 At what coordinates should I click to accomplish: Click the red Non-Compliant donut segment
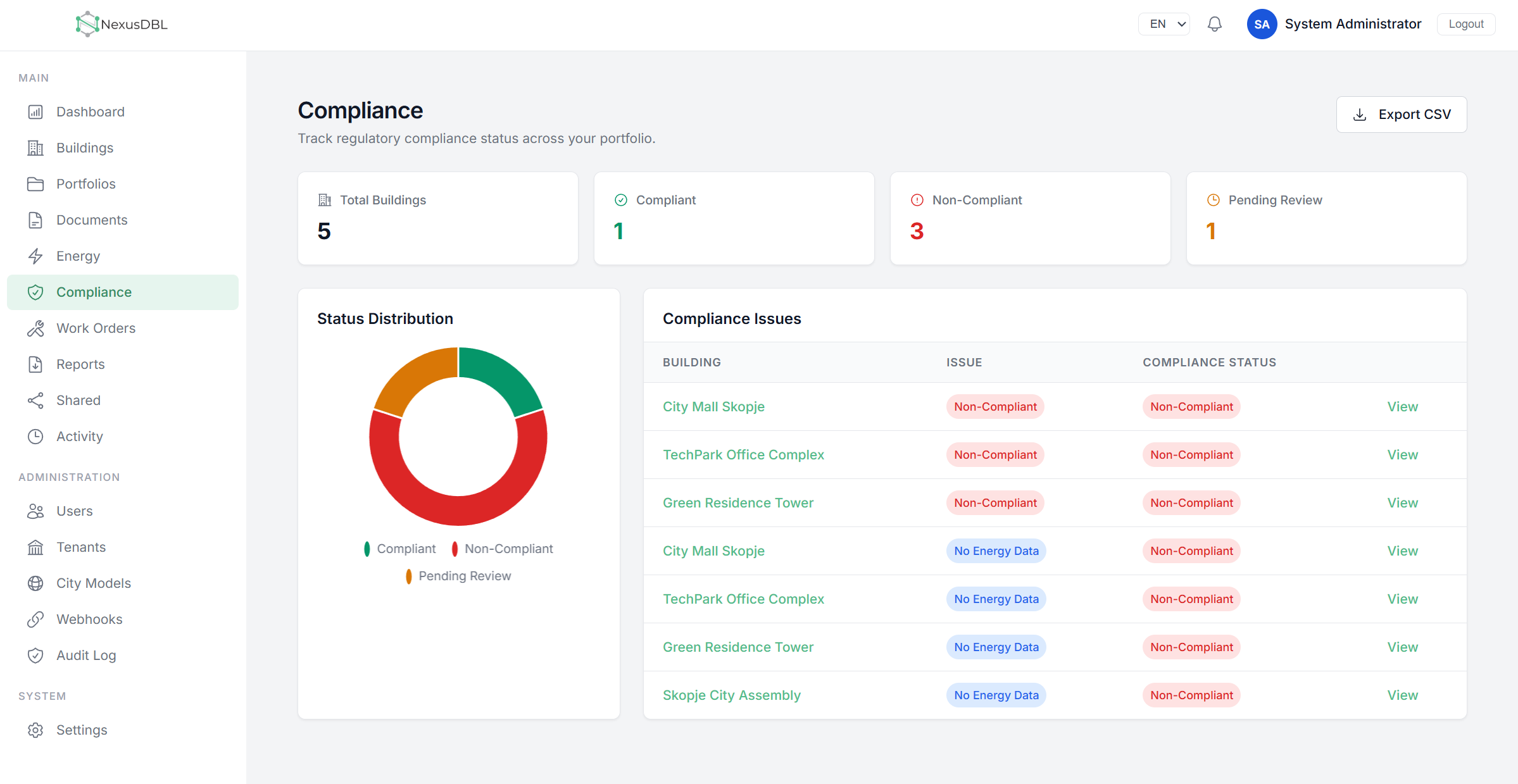(458, 511)
